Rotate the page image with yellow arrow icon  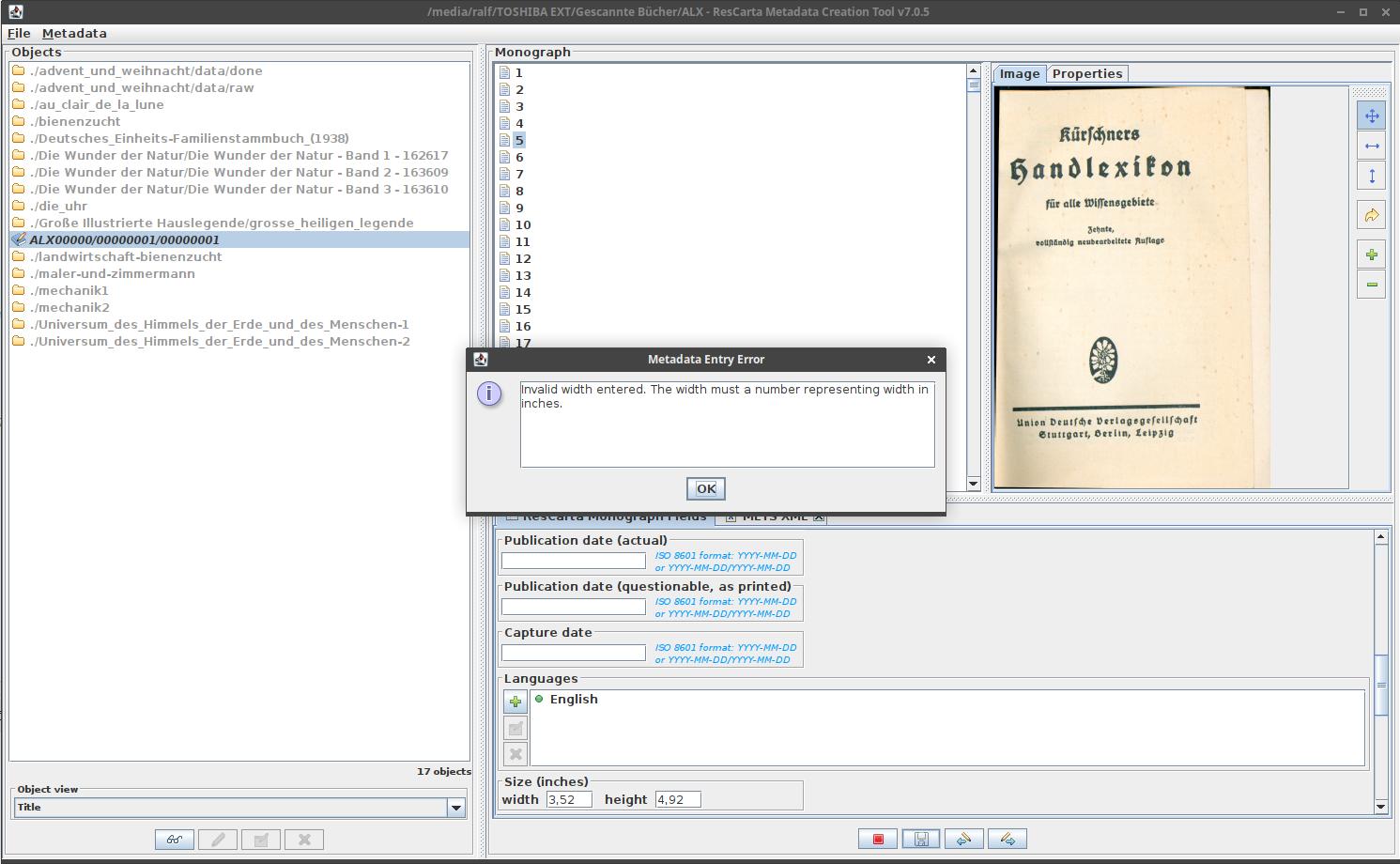[1372, 215]
